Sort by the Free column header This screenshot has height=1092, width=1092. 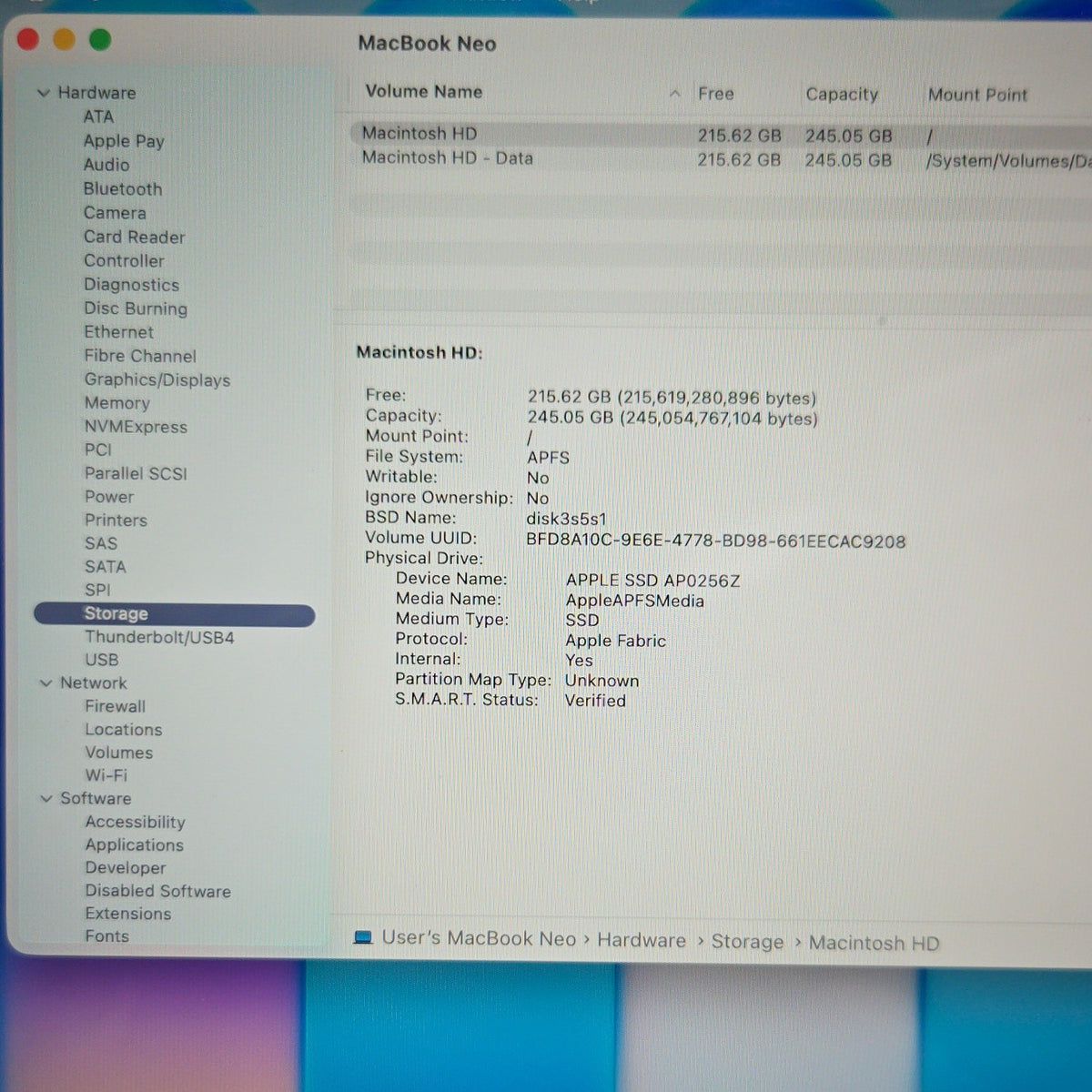[x=716, y=94]
